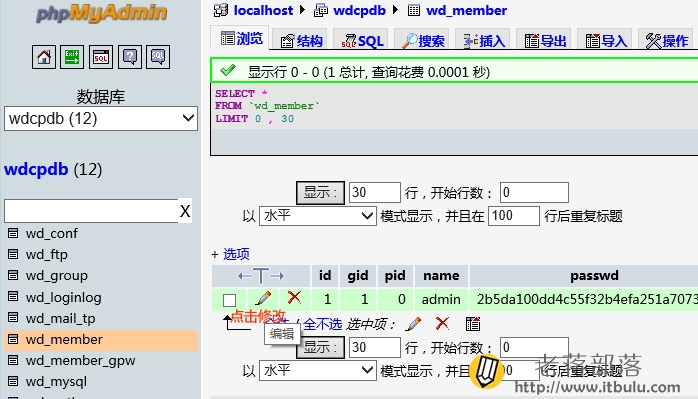Click the 全不选 uncheck all link

(x=322, y=324)
